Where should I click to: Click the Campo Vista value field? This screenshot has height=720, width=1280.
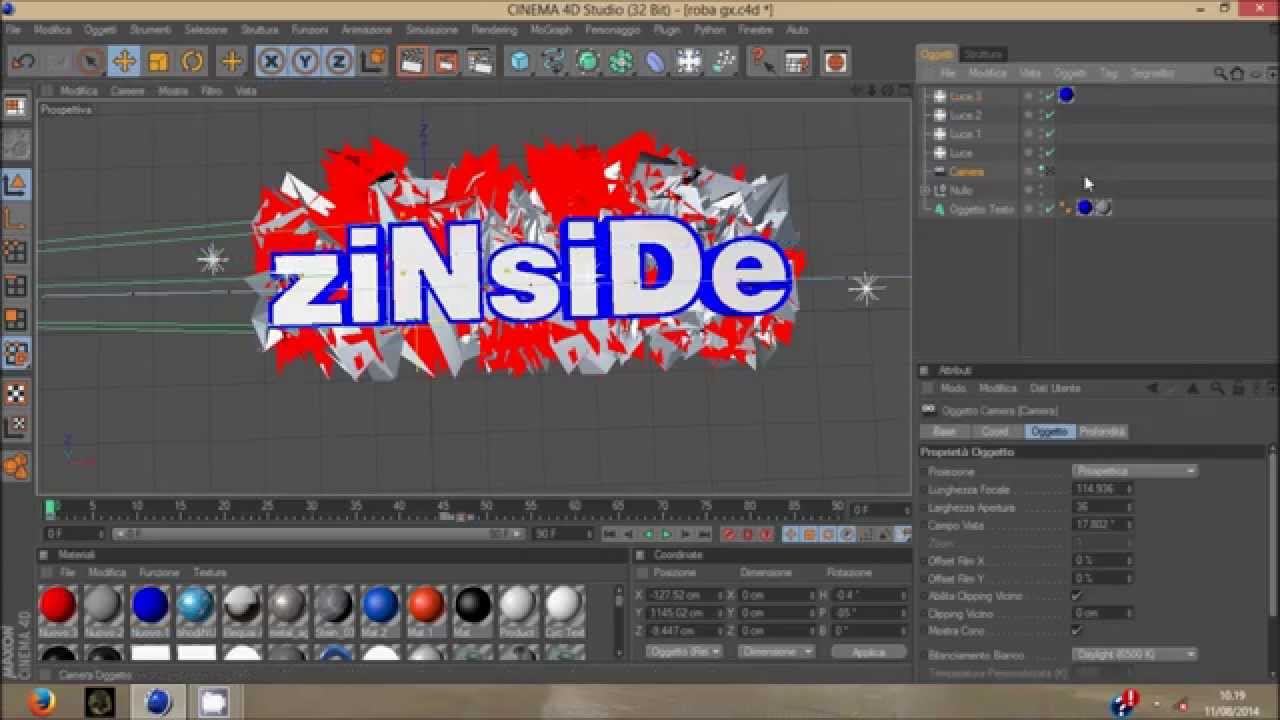(1103, 525)
